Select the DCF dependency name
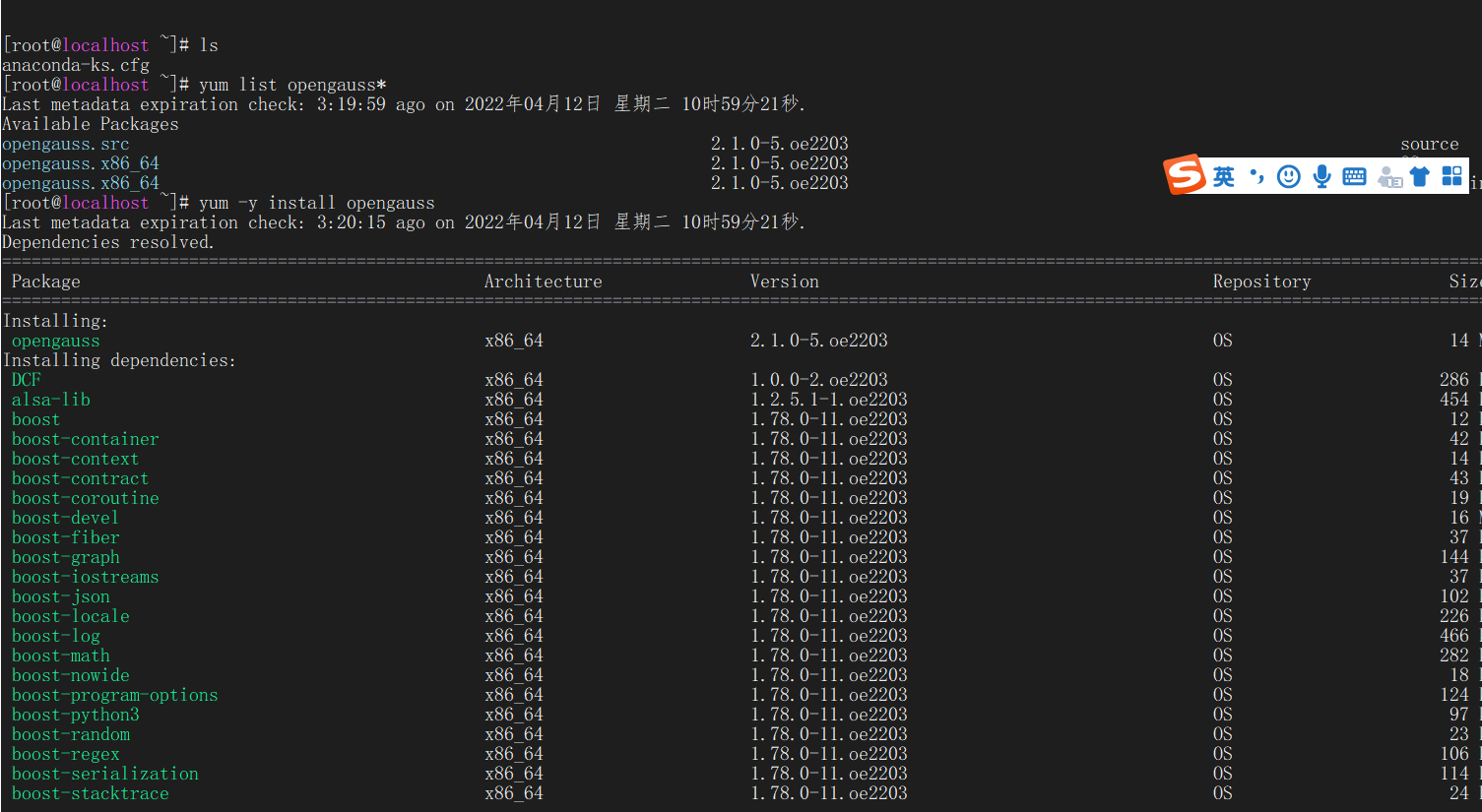 point(24,379)
